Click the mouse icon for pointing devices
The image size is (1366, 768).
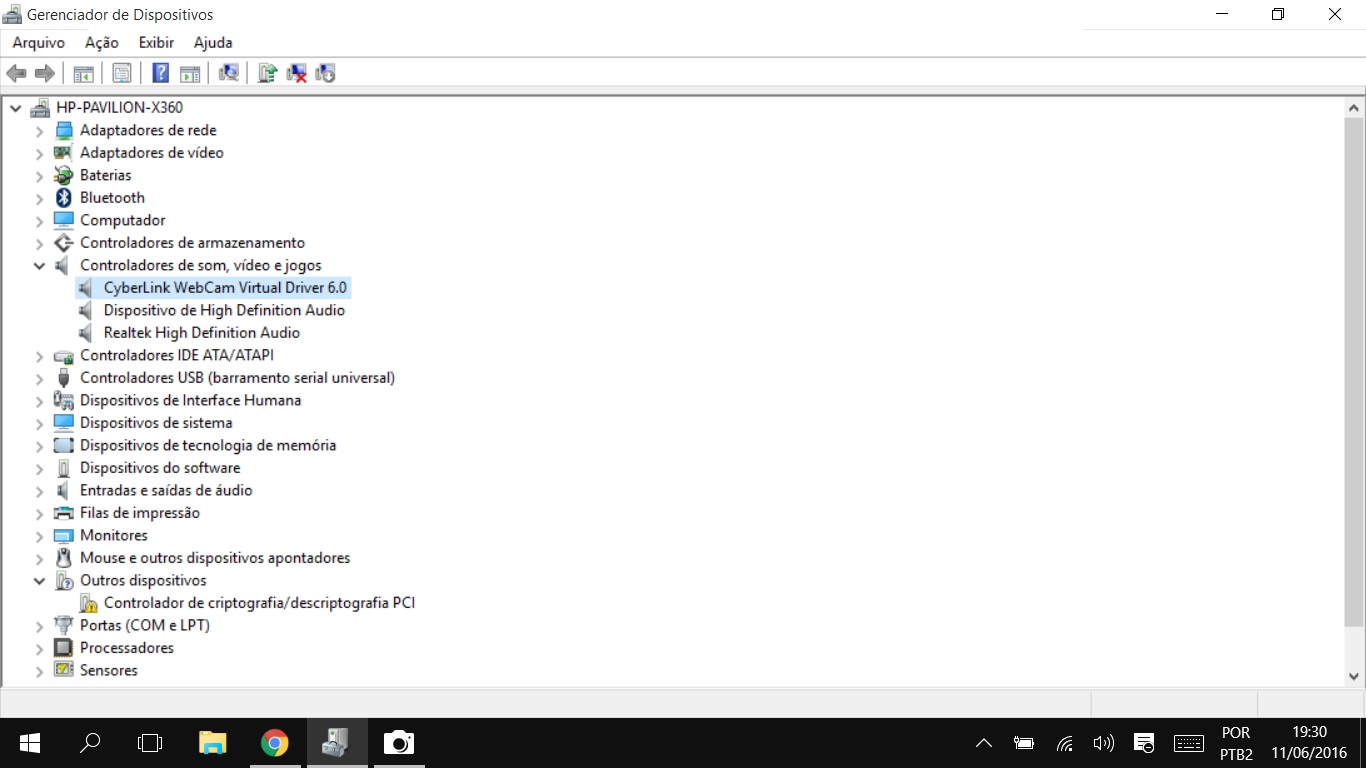point(64,558)
